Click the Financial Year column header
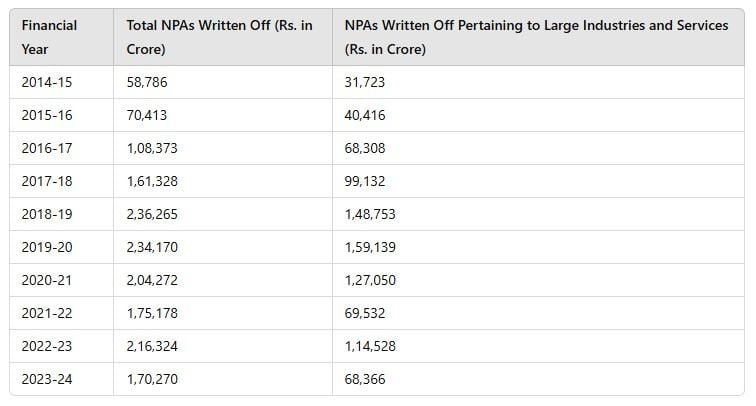 click(x=49, y=37)
